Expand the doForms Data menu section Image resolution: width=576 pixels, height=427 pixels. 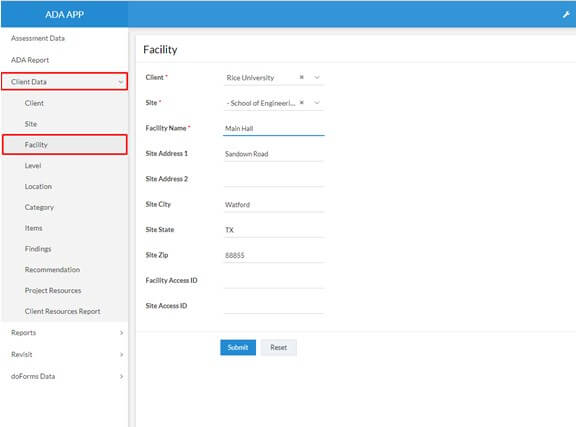point(64,376)
